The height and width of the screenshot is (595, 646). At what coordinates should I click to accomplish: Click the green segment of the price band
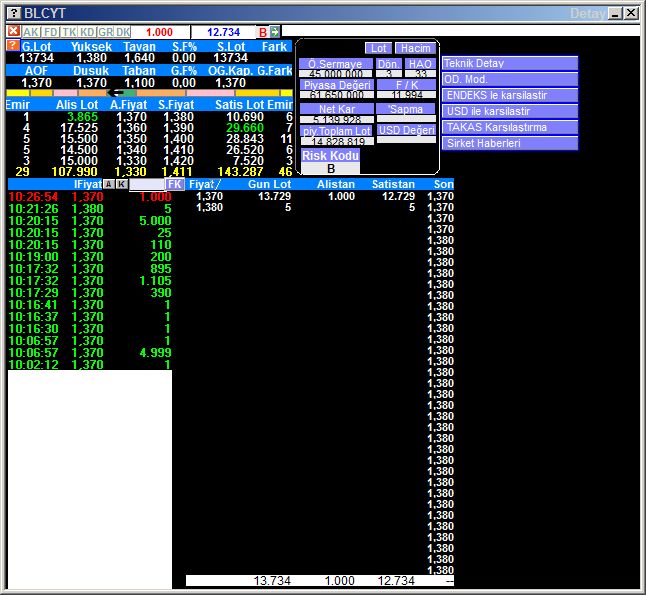(x=130, y=93)
